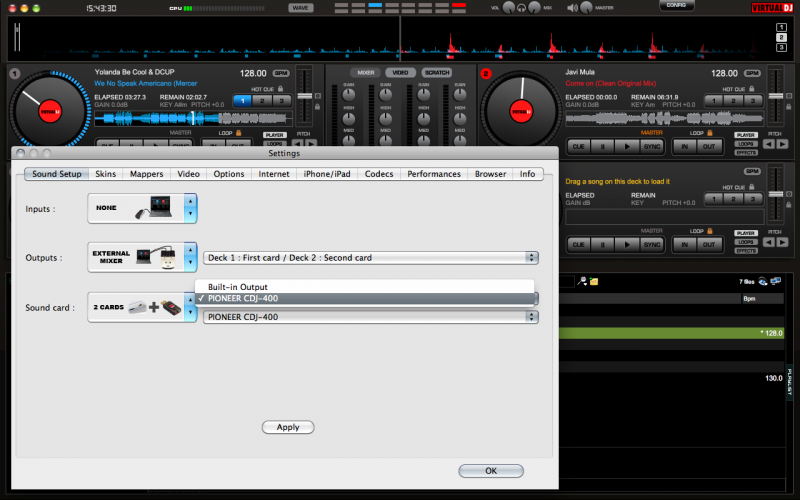Toggle the HOT CUE lock on deck 1

coord(281,89)
